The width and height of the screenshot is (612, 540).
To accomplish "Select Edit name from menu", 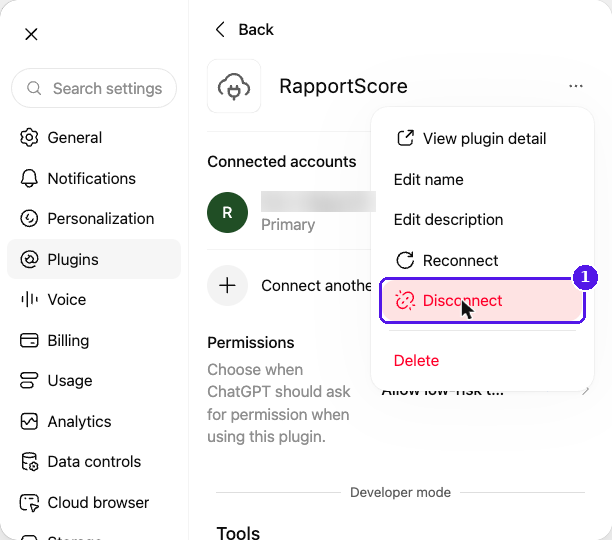I will click(482, 179).
